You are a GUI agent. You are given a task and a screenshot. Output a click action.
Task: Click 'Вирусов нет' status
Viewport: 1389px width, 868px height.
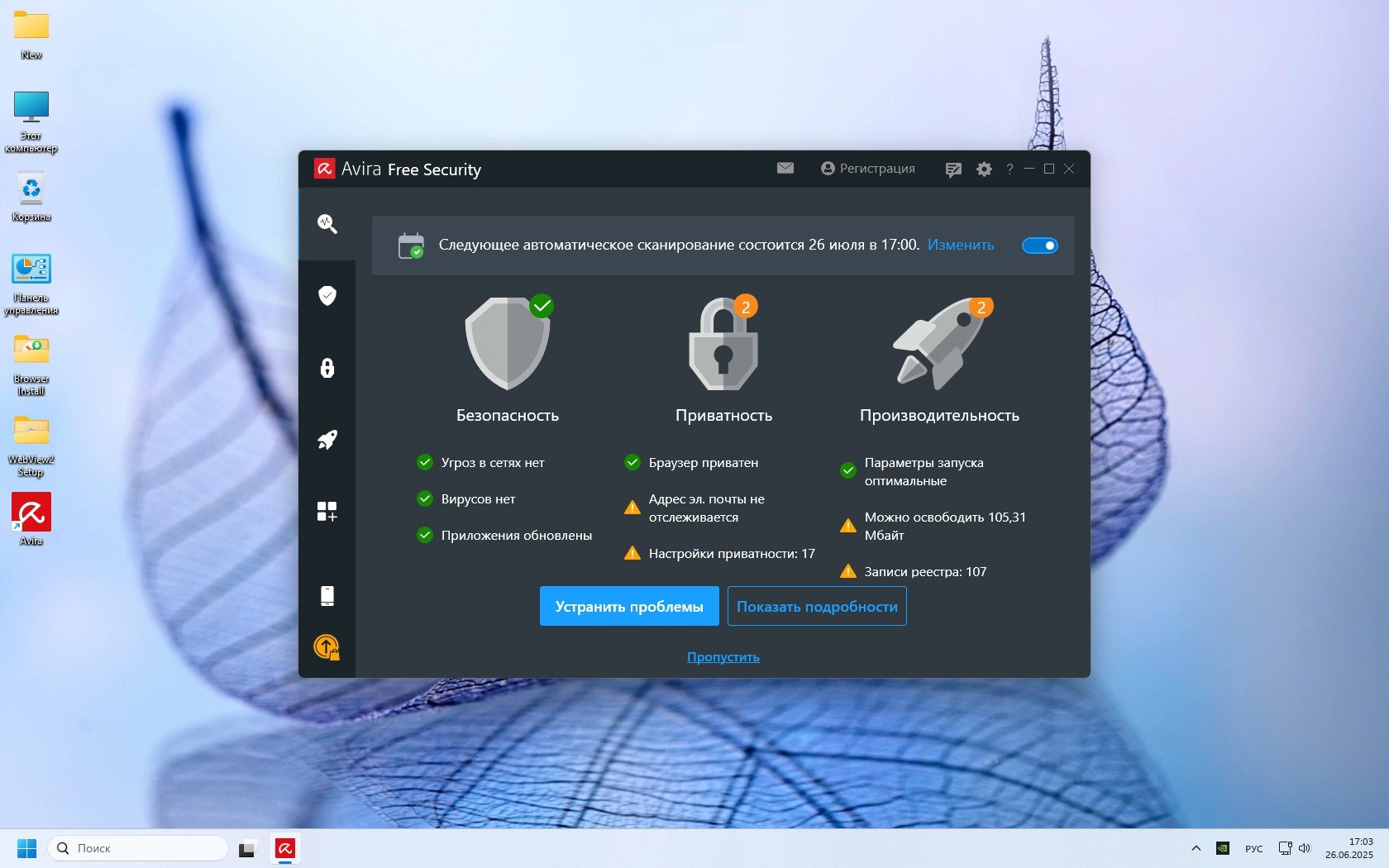466,498
